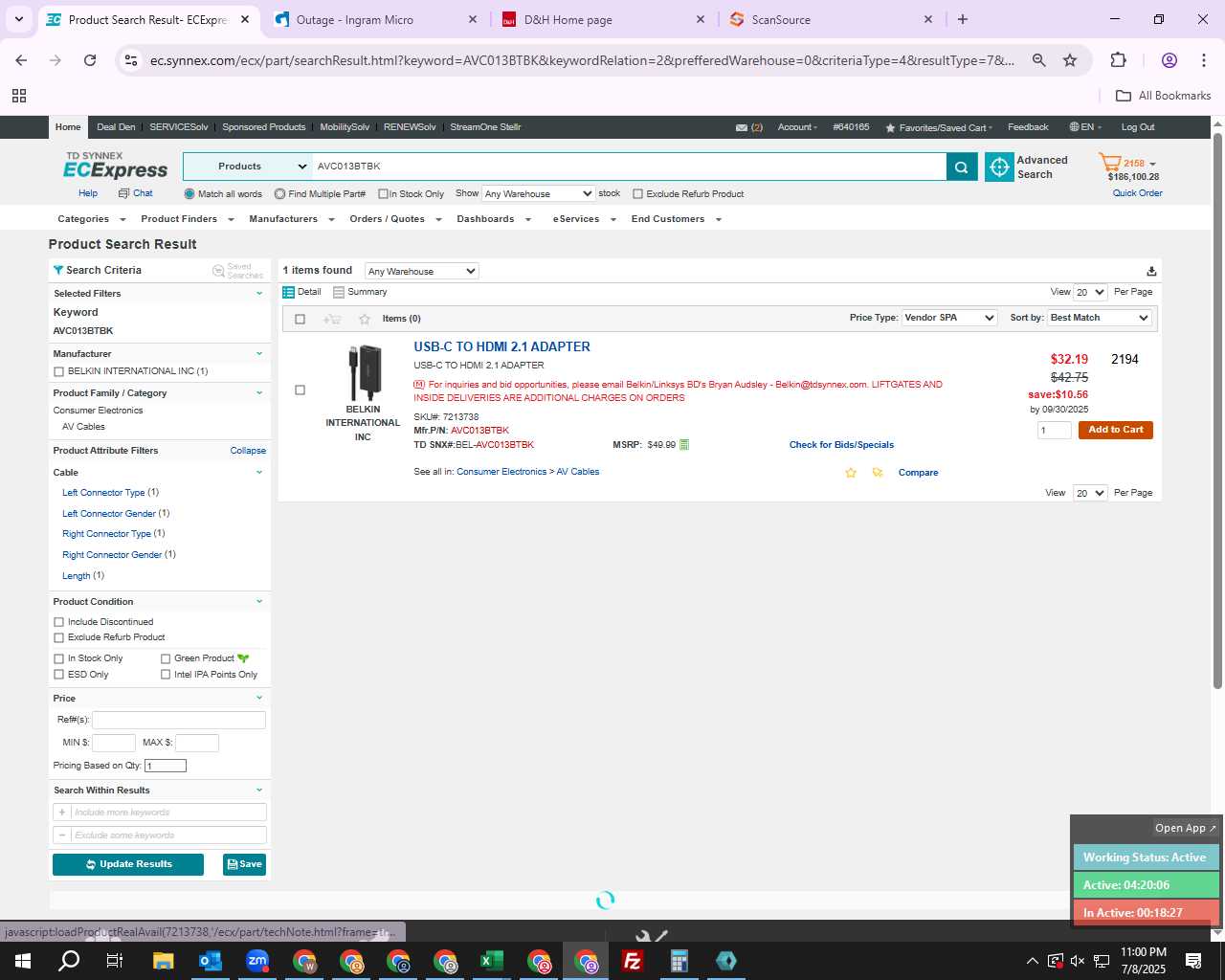Check Green Product option
1225x980 pixels.
click(166, 658)
